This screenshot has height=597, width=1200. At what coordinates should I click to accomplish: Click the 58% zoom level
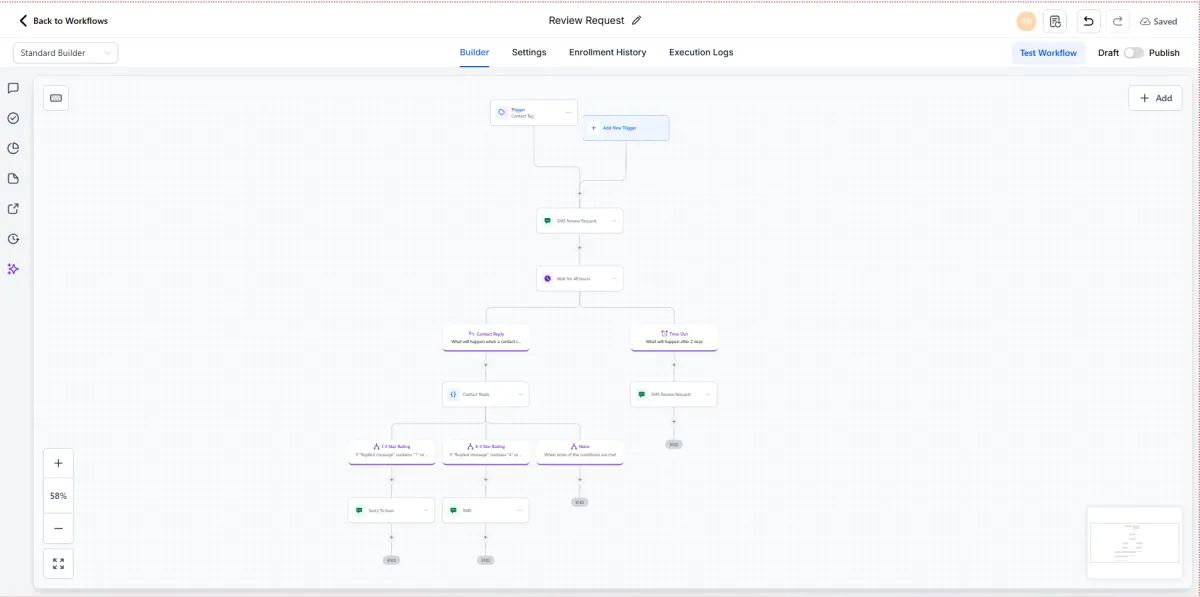(x=58, y=496)
